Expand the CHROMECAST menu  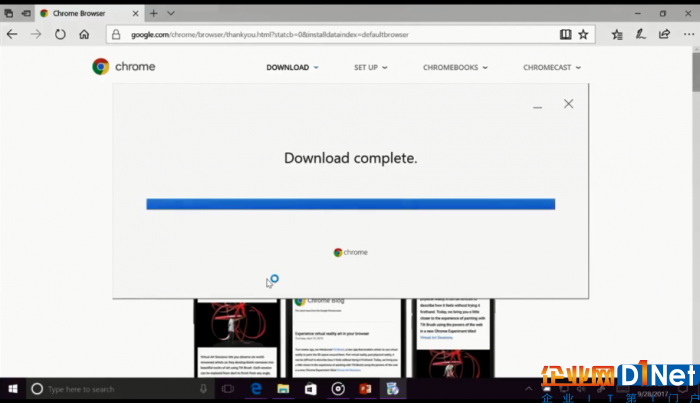(x=552, y=67)
